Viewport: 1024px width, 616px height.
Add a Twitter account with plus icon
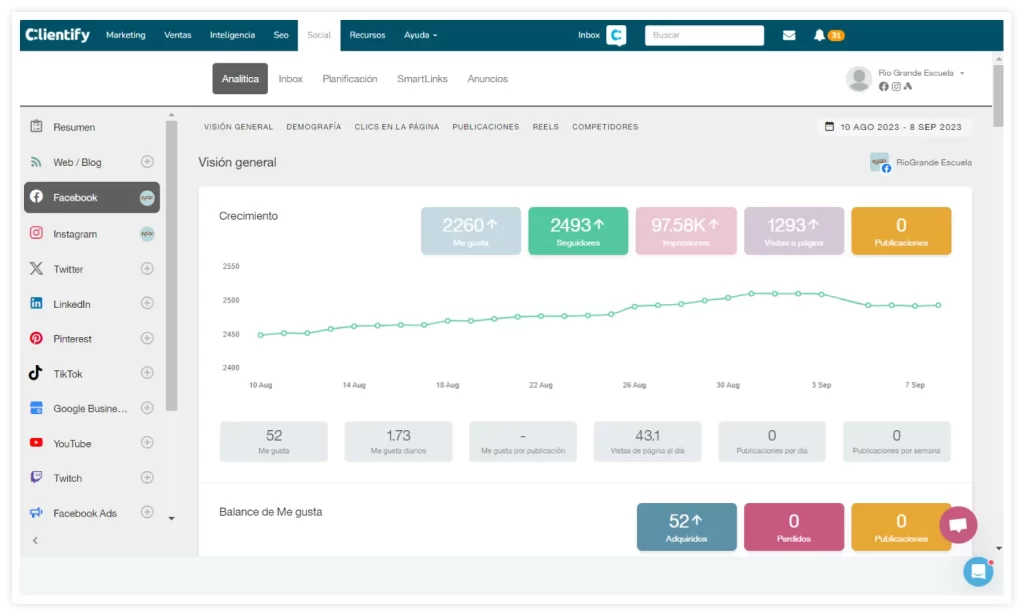click(x=147, y=268)
